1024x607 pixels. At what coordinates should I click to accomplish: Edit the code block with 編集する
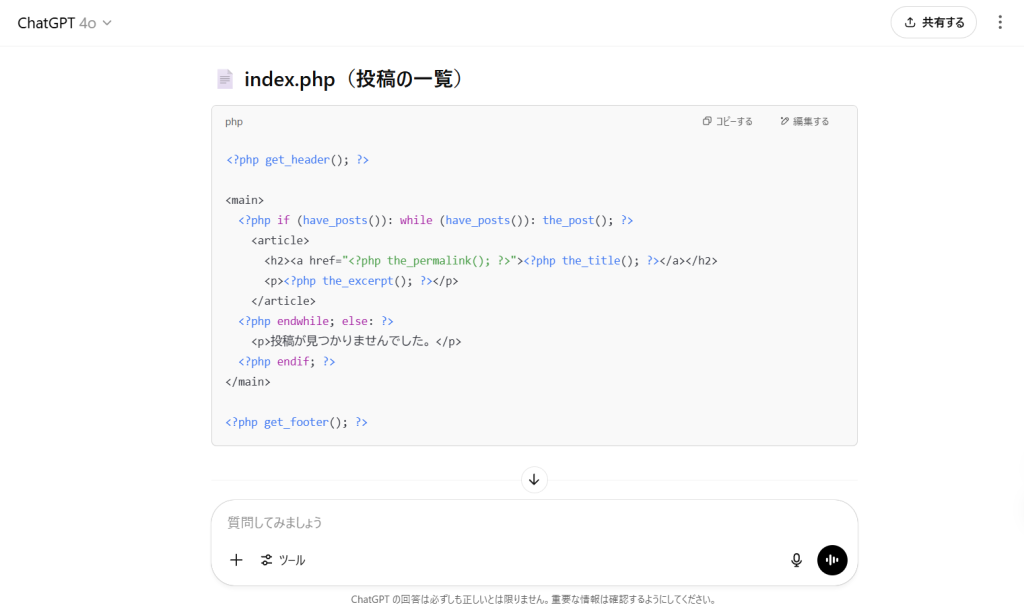pyautogui.click(x=805, y=121)
